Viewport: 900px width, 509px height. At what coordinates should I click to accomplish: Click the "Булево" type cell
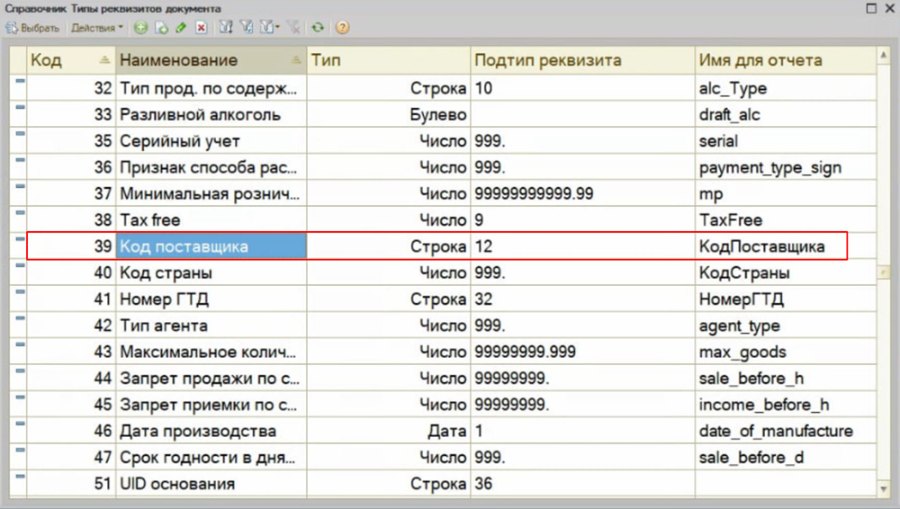click(x=389, y=115)
